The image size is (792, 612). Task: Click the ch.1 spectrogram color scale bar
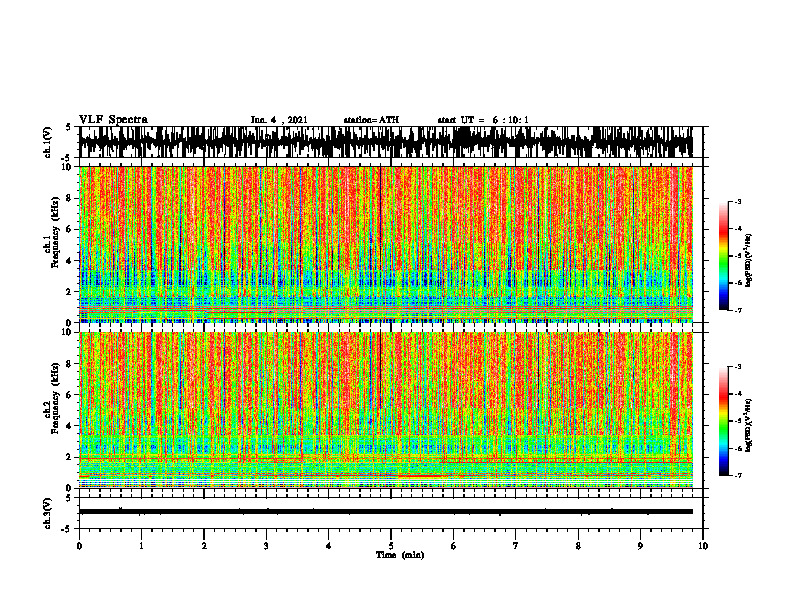(x=724, y=256)
